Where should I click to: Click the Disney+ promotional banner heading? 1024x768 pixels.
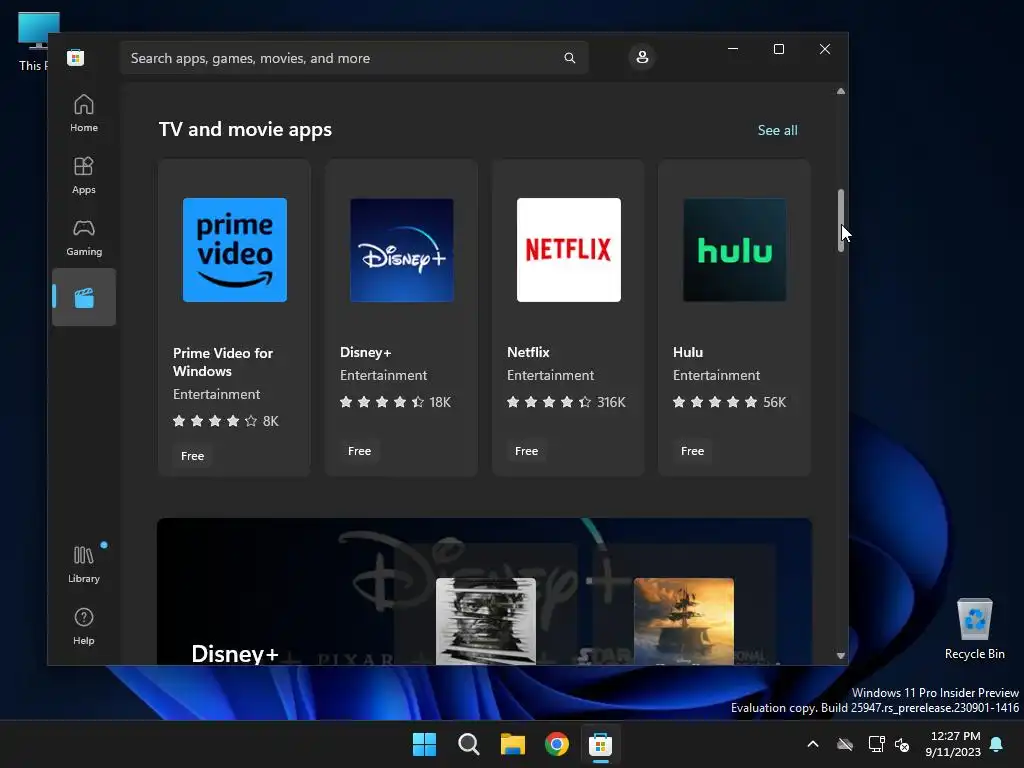click(x=235, y=653)
